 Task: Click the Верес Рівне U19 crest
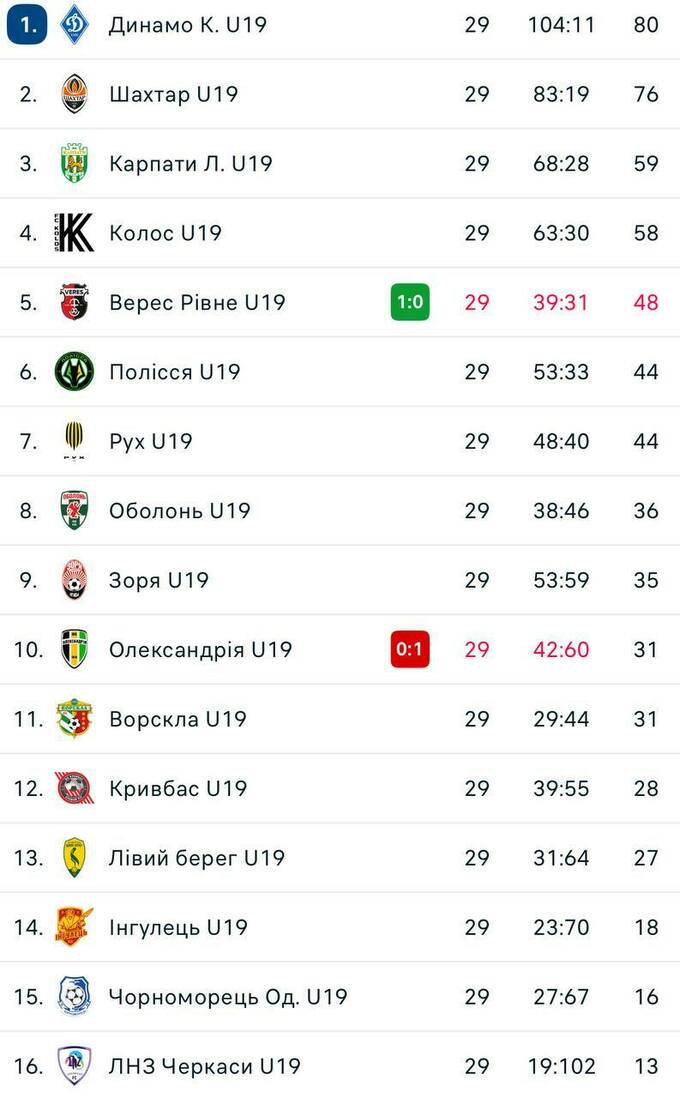tap(74, 302)
